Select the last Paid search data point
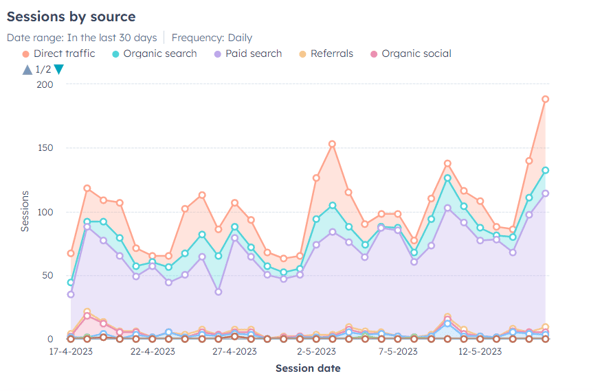602x391 pixels. 545,194
